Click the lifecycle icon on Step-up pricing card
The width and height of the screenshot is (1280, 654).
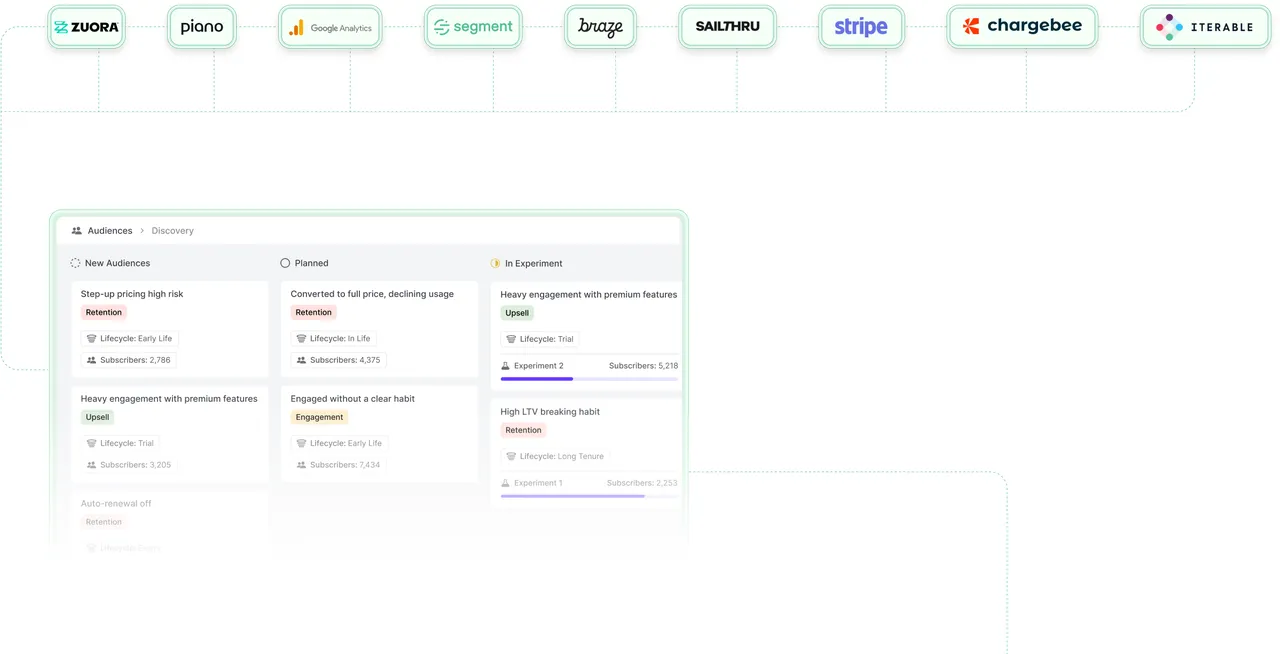(x=92, y=339)
